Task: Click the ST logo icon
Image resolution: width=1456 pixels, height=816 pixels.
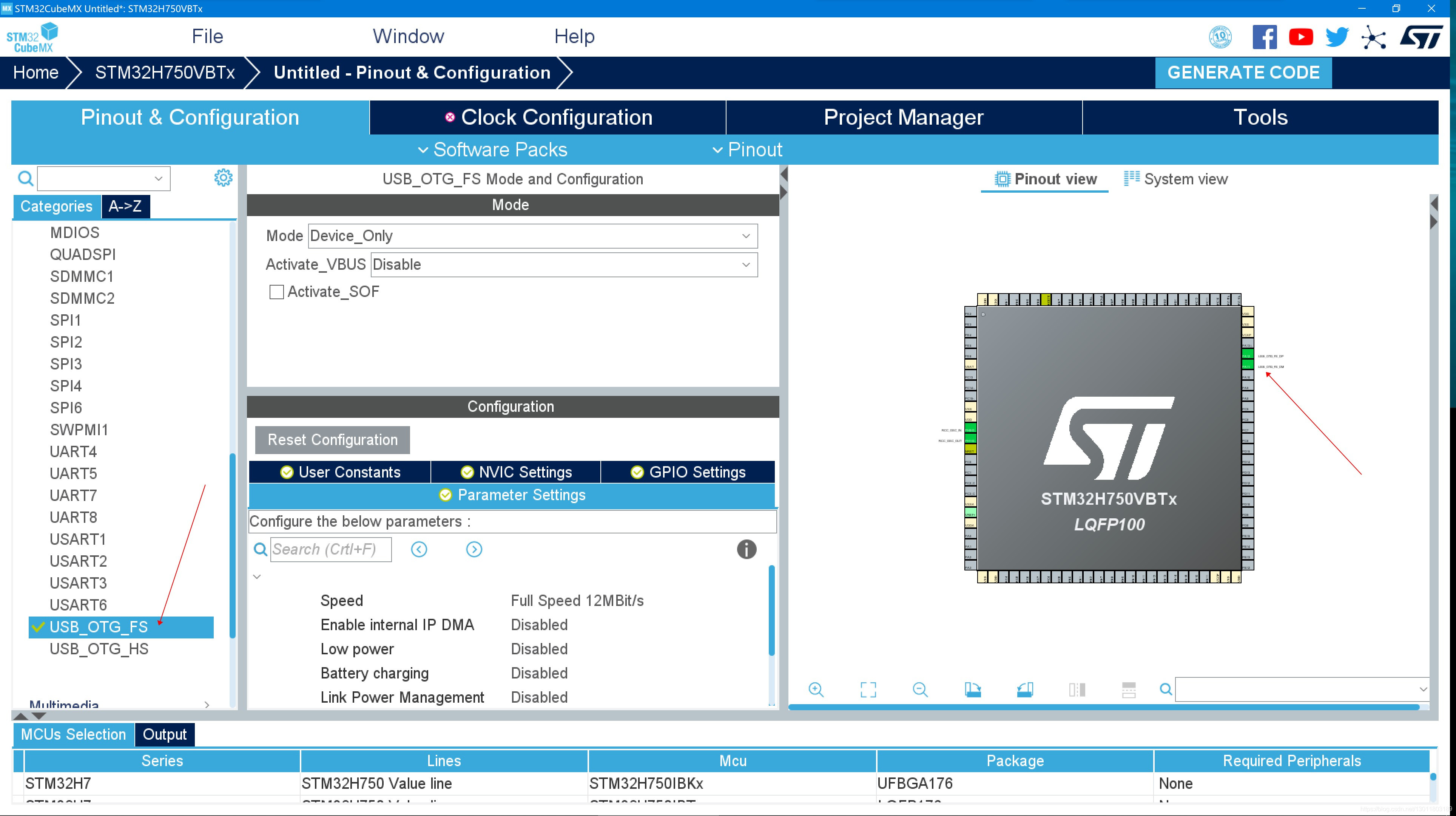Action: pyautogui.click(x=1421, y=37)
